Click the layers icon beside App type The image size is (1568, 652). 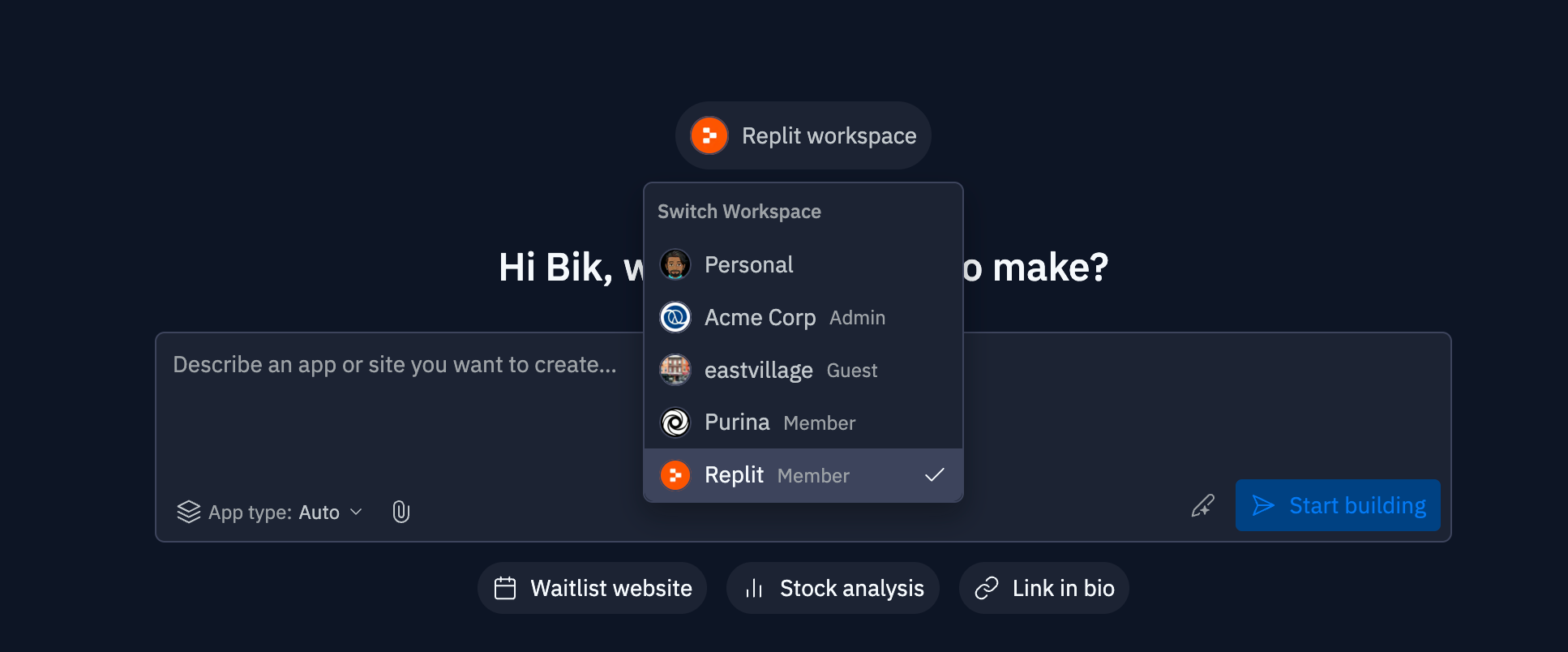188,512
